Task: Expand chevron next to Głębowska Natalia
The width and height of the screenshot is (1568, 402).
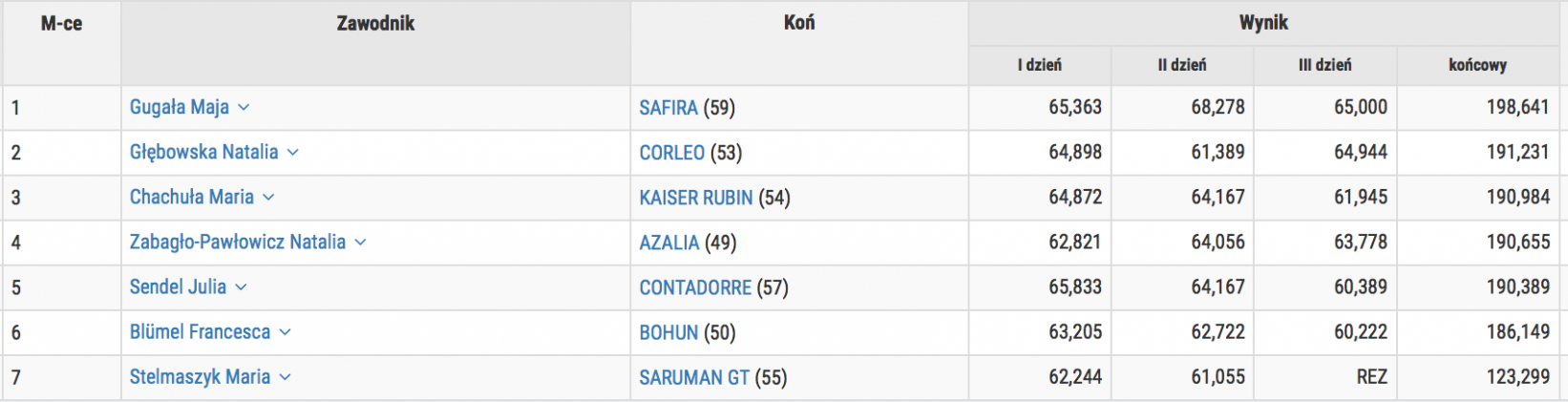Action: [x=293, y=153]
